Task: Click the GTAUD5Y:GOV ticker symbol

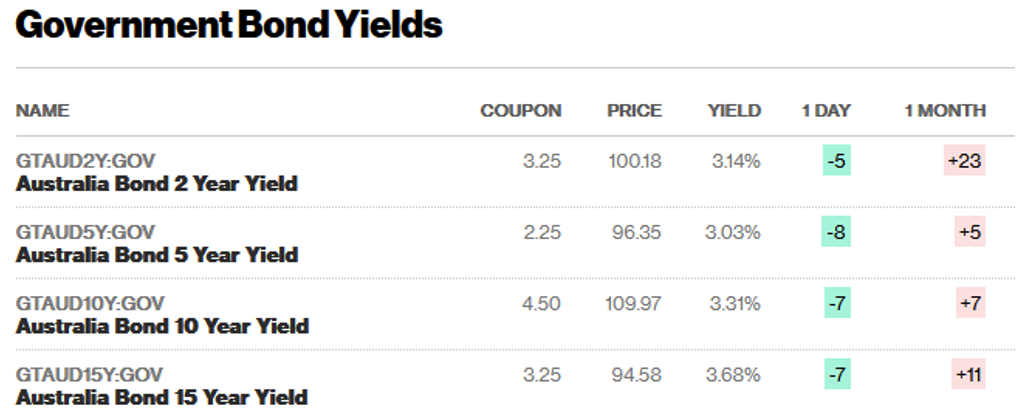Action: (86, 232)
